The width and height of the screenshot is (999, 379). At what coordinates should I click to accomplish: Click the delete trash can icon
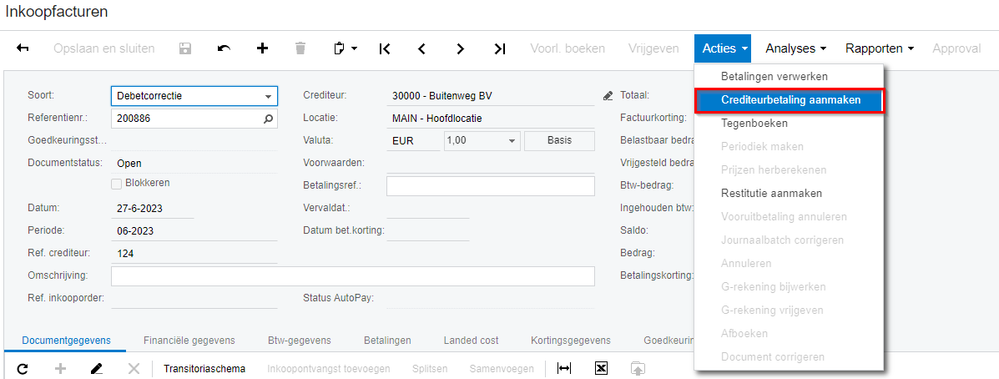click(x=300, y=48)
